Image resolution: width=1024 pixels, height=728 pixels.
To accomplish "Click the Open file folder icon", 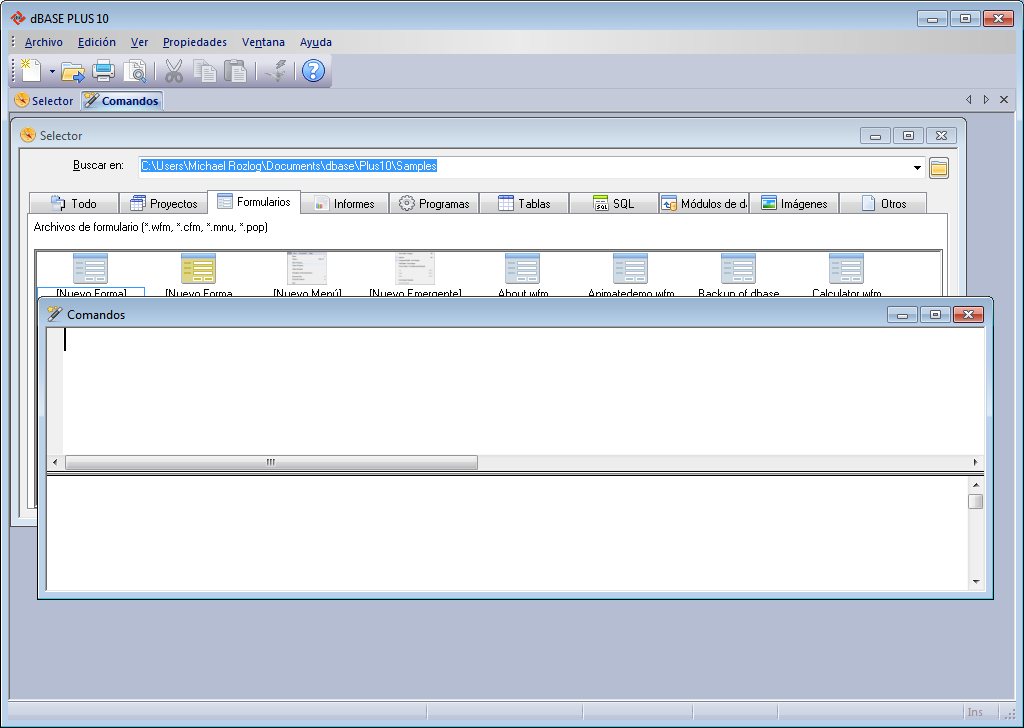I will point(73,71).
